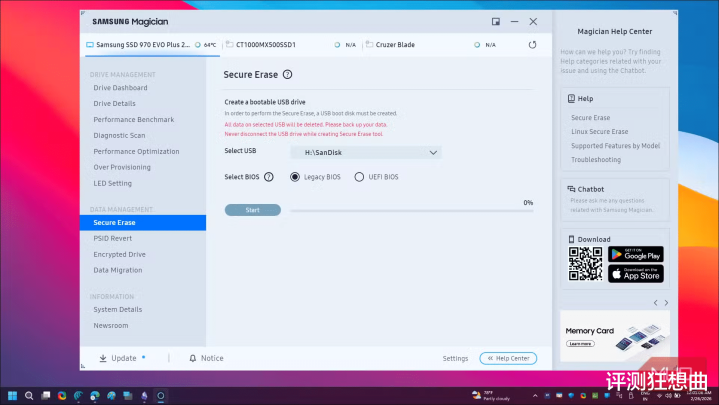Screen dimensions: 719x405
Task: Open Task View in the taskbar
Action: tap(45, 396)
